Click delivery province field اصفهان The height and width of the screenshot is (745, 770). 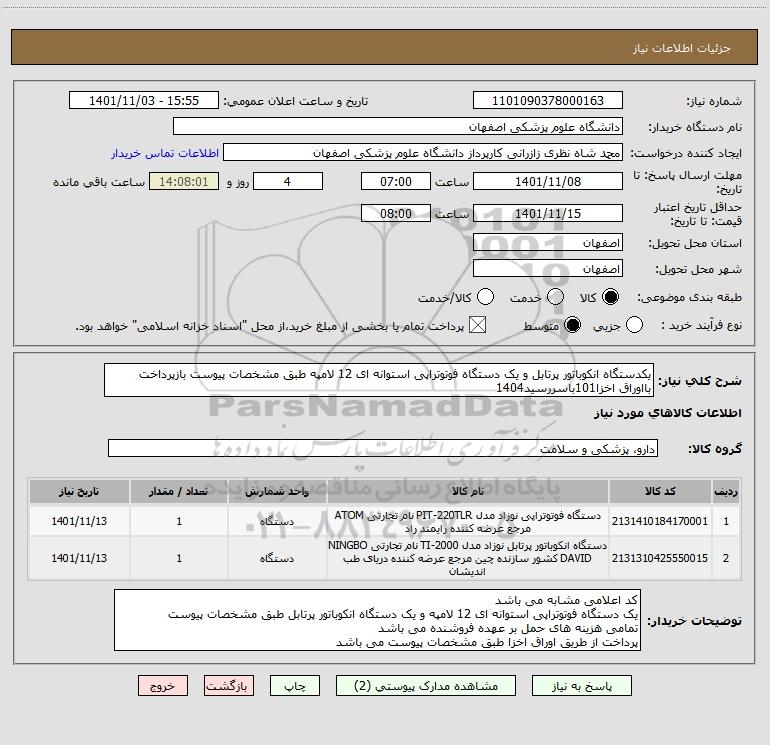[548, 243]
